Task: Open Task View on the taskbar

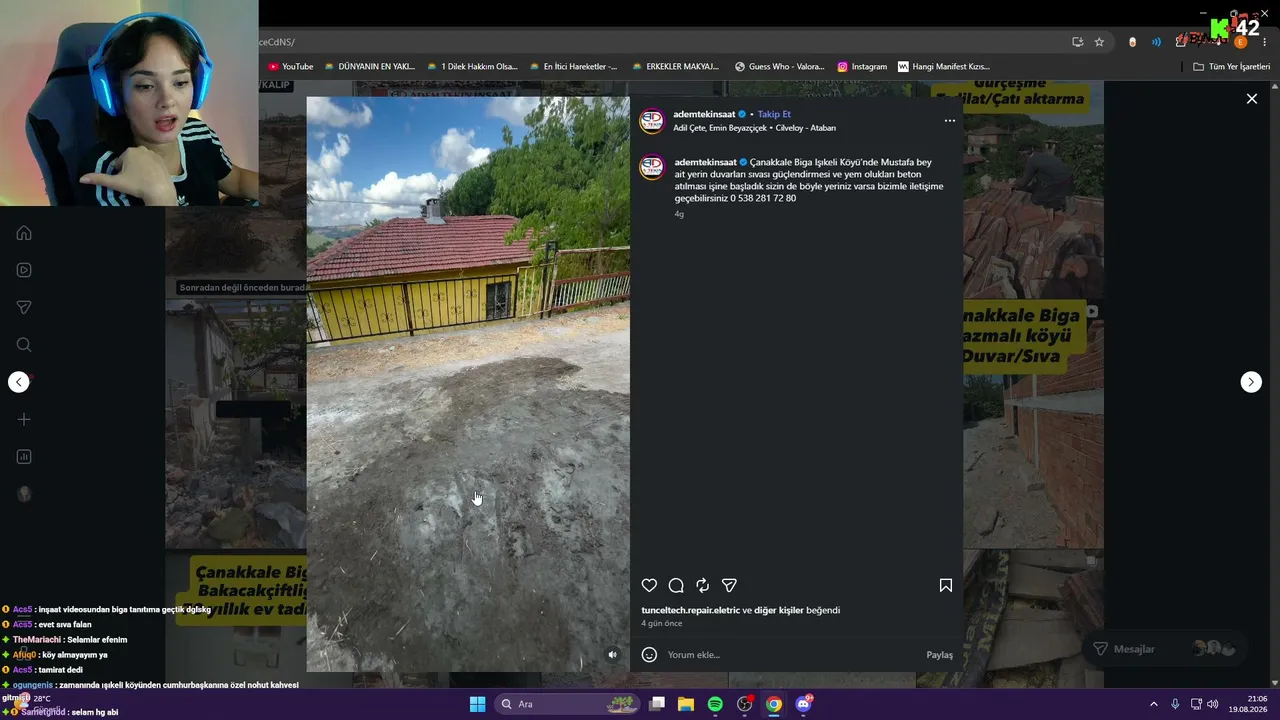Action: 657,704
